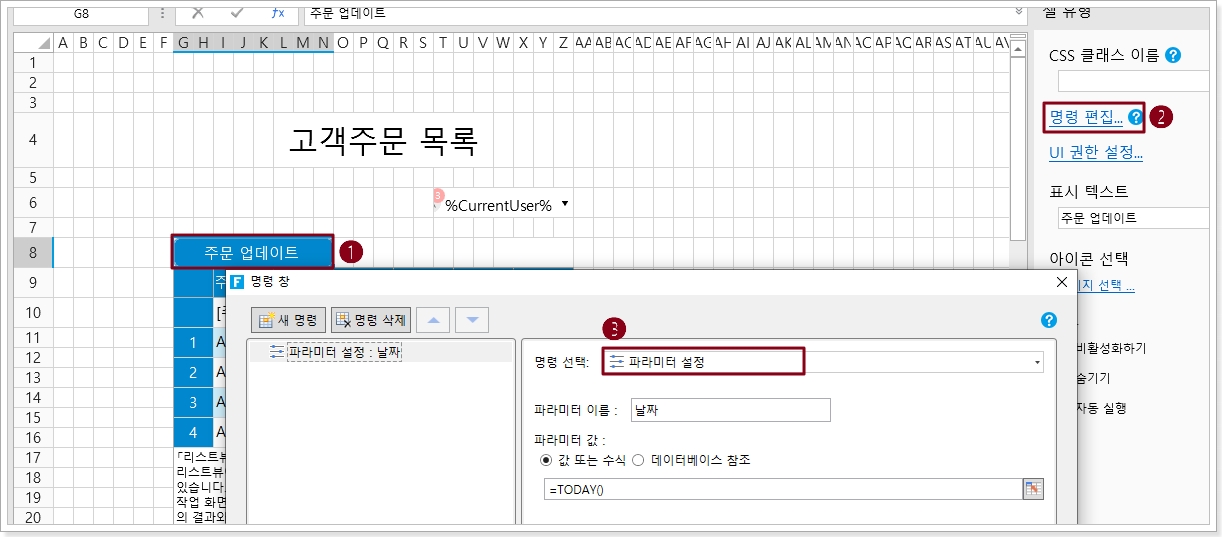Cancel formula edit with X icon

[x=198, y=13]
